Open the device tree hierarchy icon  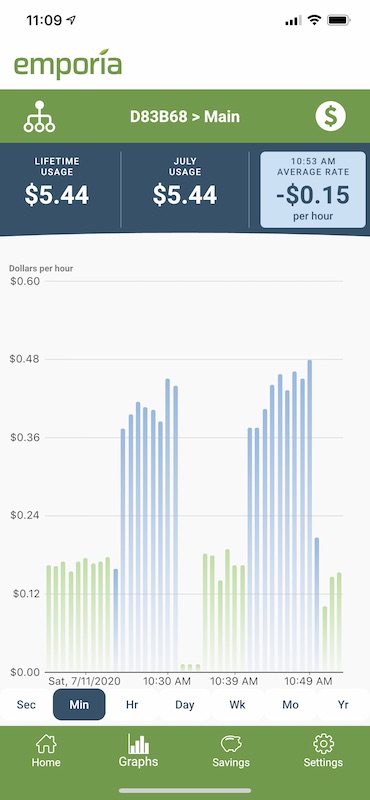point(39,117)
